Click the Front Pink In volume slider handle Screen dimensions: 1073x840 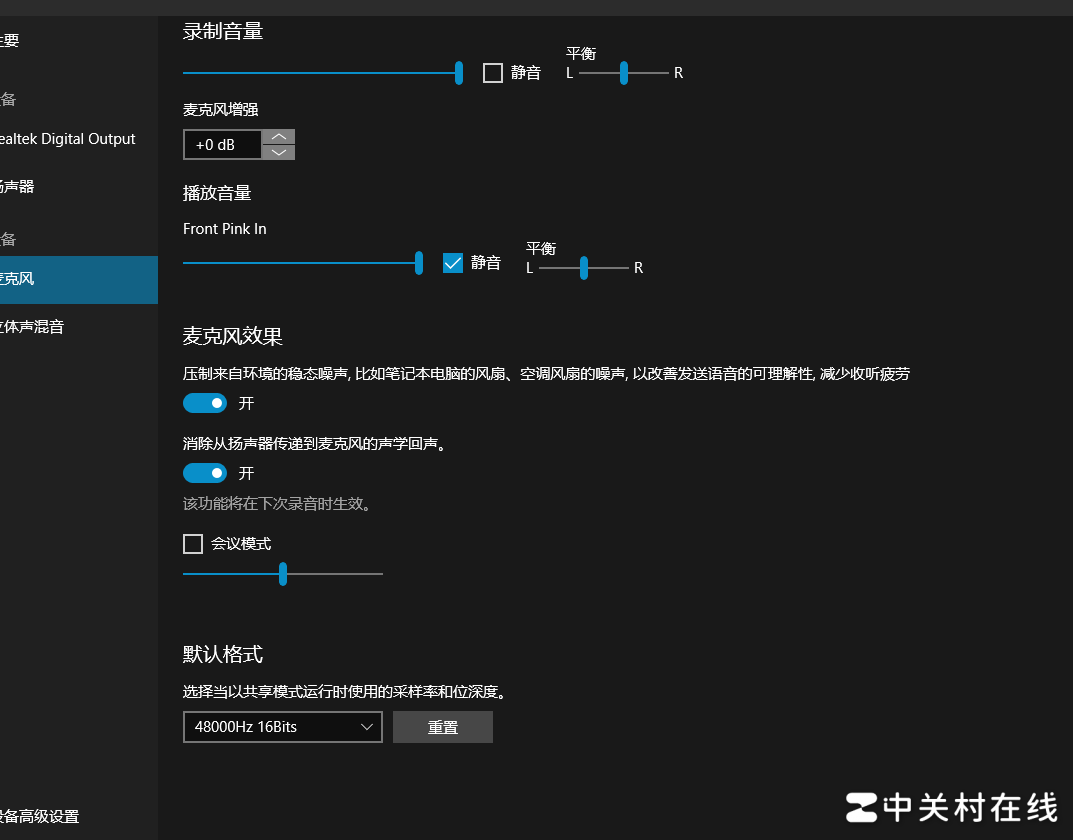pyautogui.click(x=419, y=263)
